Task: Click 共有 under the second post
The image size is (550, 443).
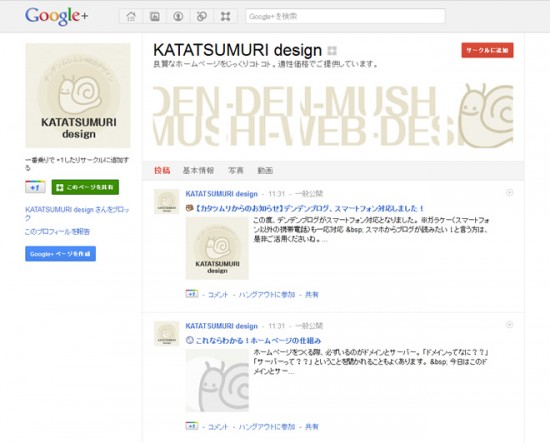Action: [x=312, y=427]
